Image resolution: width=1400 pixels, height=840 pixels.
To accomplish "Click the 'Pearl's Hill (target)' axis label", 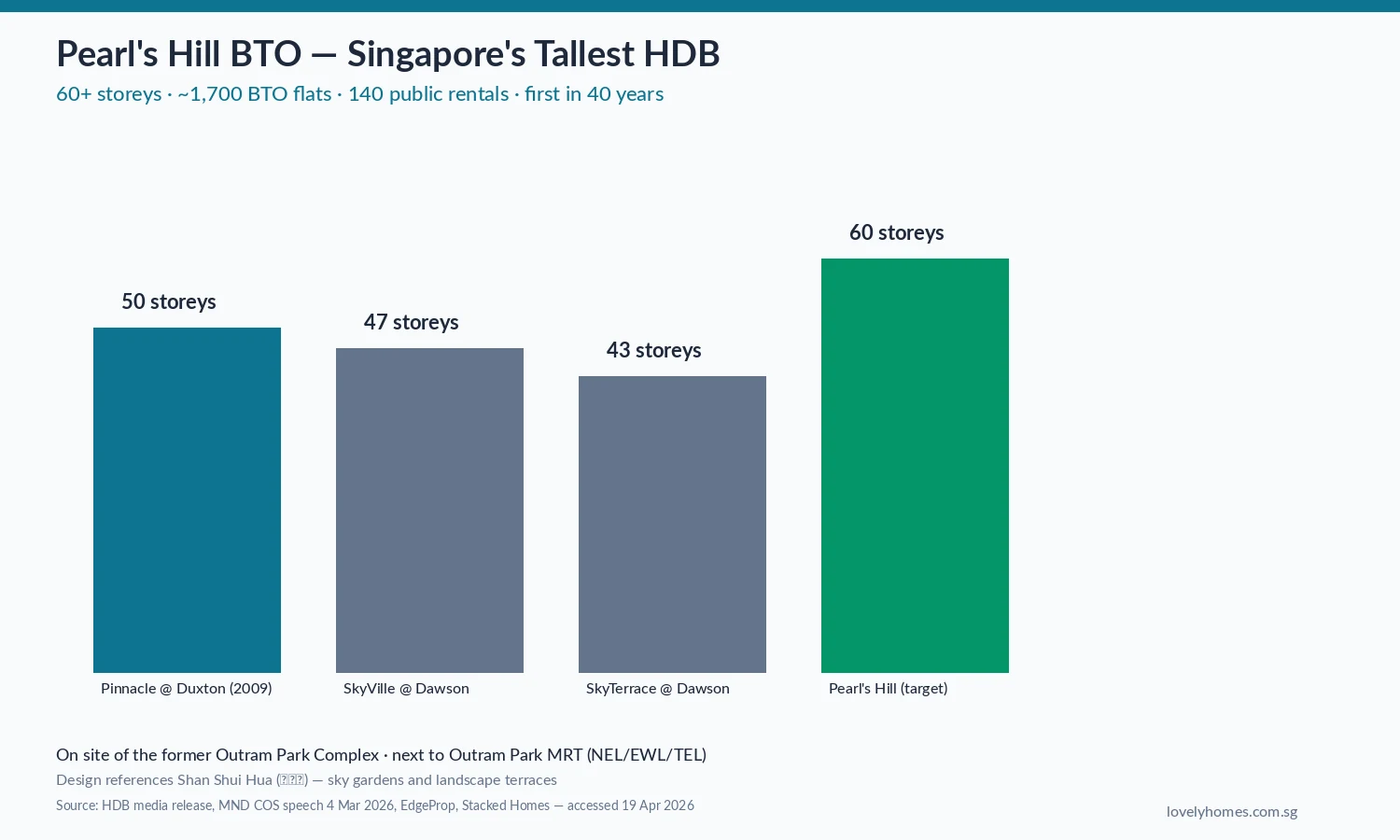I will coord(889,688).
